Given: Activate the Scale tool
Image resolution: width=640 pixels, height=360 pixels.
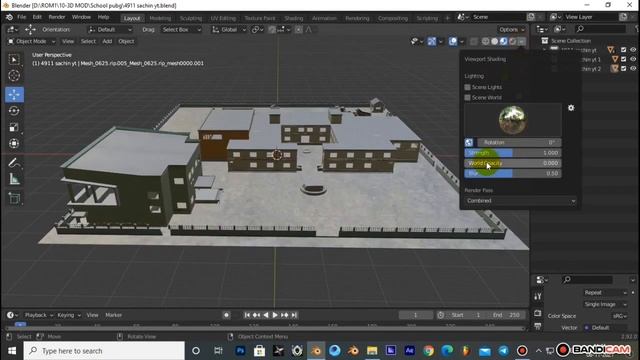Looking at the screenshot, I should (x=14, y=127).
